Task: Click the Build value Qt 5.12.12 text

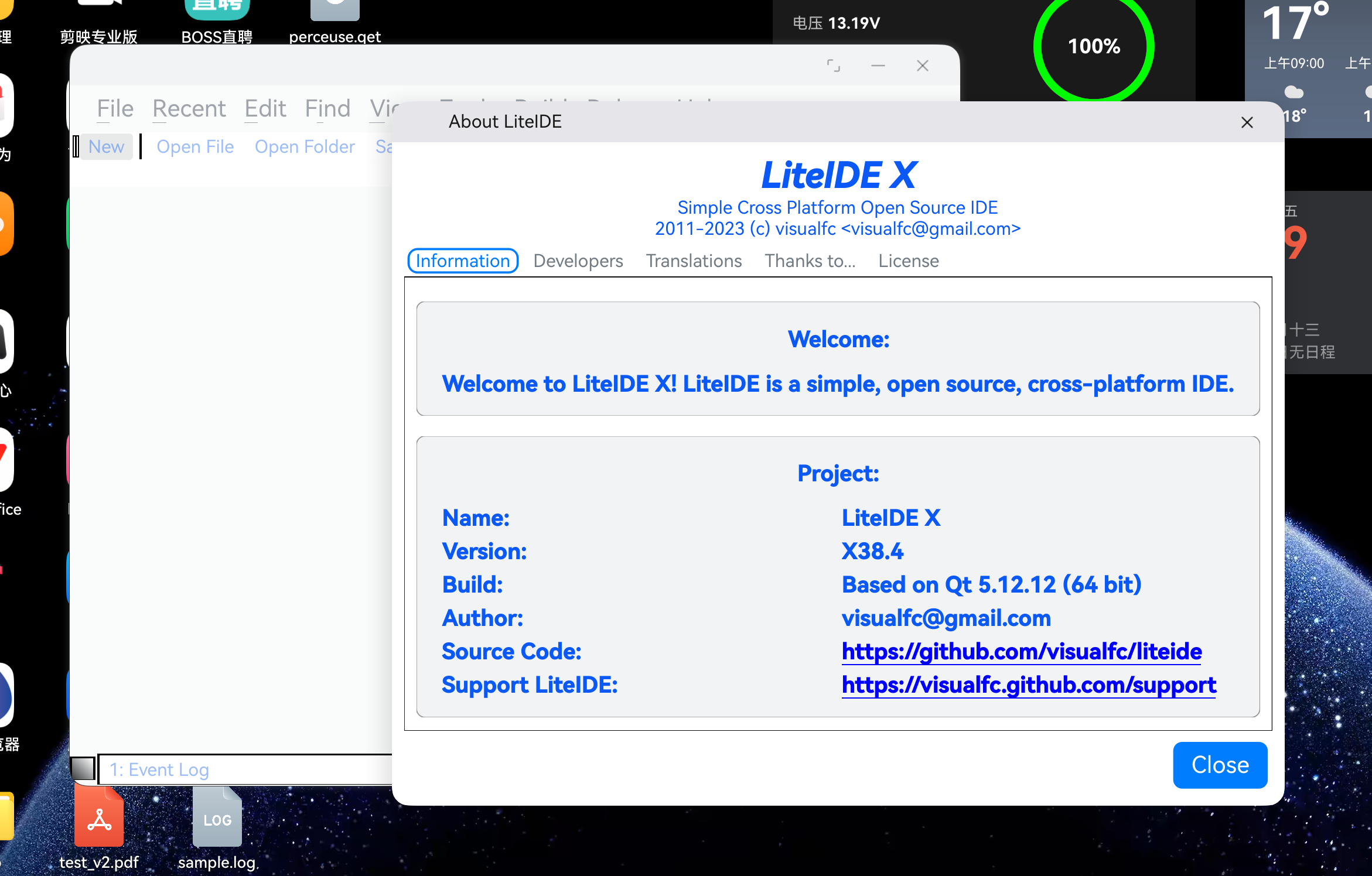Action: pyautogui.click(x=991, y=585)
